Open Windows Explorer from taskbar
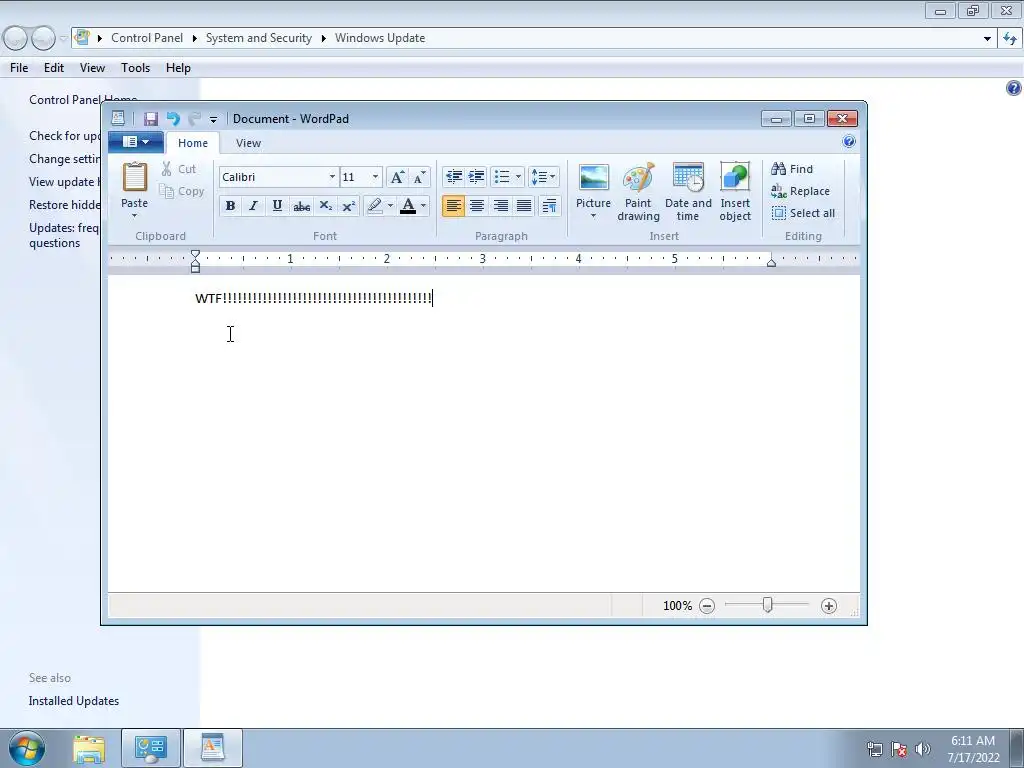 pos(89,749)
